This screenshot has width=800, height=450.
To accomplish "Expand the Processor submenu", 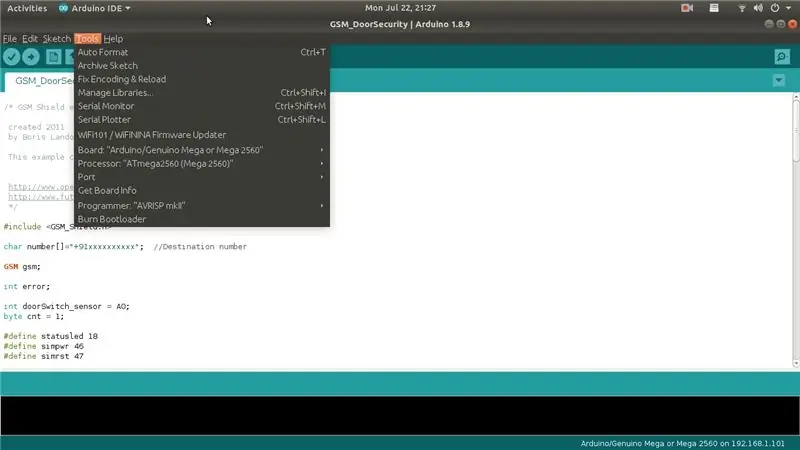I will pos(202,164).
